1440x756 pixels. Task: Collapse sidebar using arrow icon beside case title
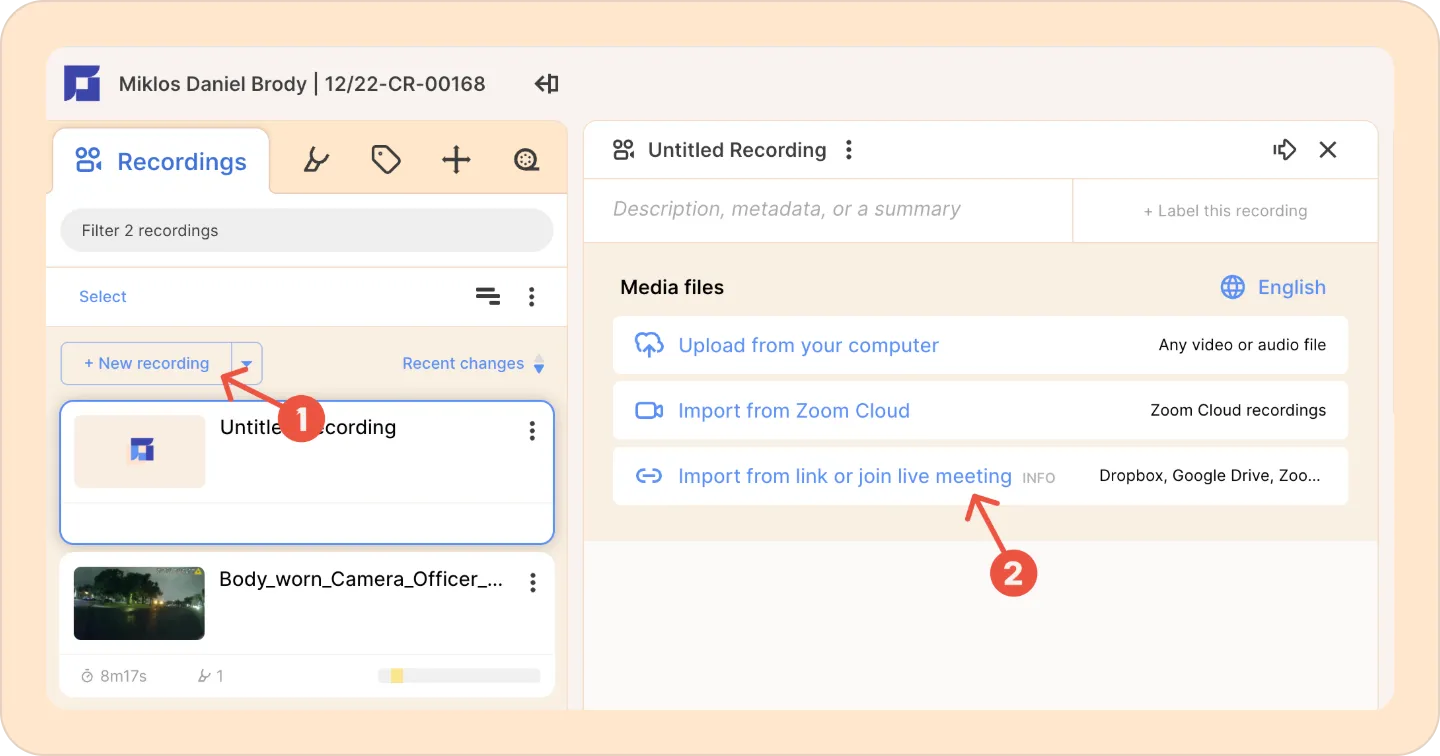pyautogui.click(x=546, y=84)
